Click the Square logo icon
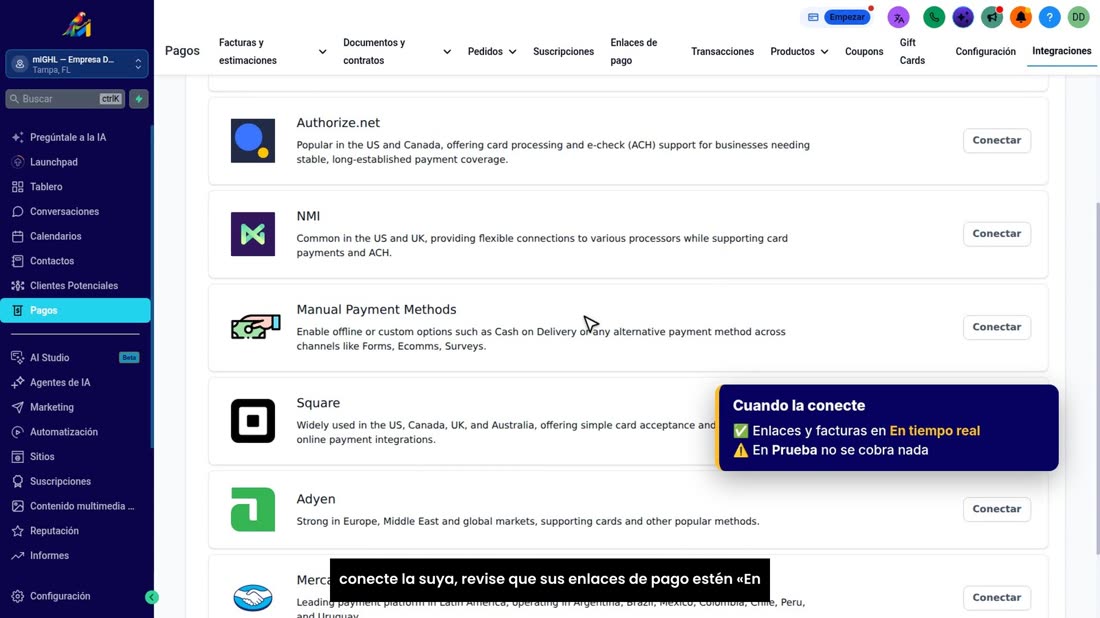 tap(253, 421)
